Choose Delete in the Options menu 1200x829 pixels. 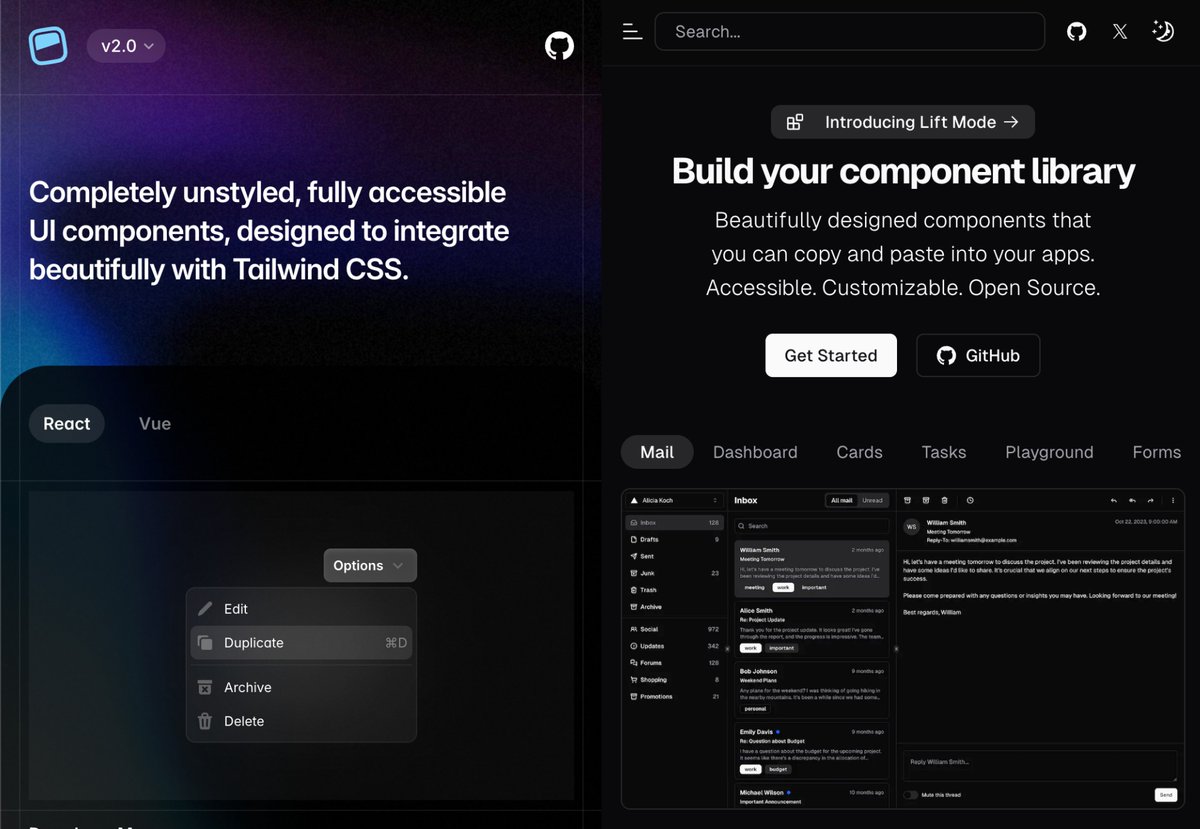(x=301, y=721)
